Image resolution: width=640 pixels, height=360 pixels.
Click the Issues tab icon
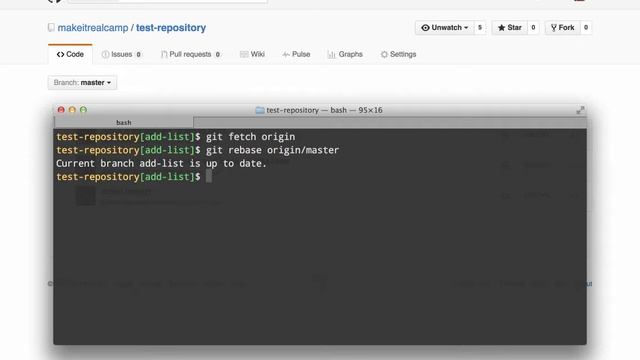click(105, 54)
